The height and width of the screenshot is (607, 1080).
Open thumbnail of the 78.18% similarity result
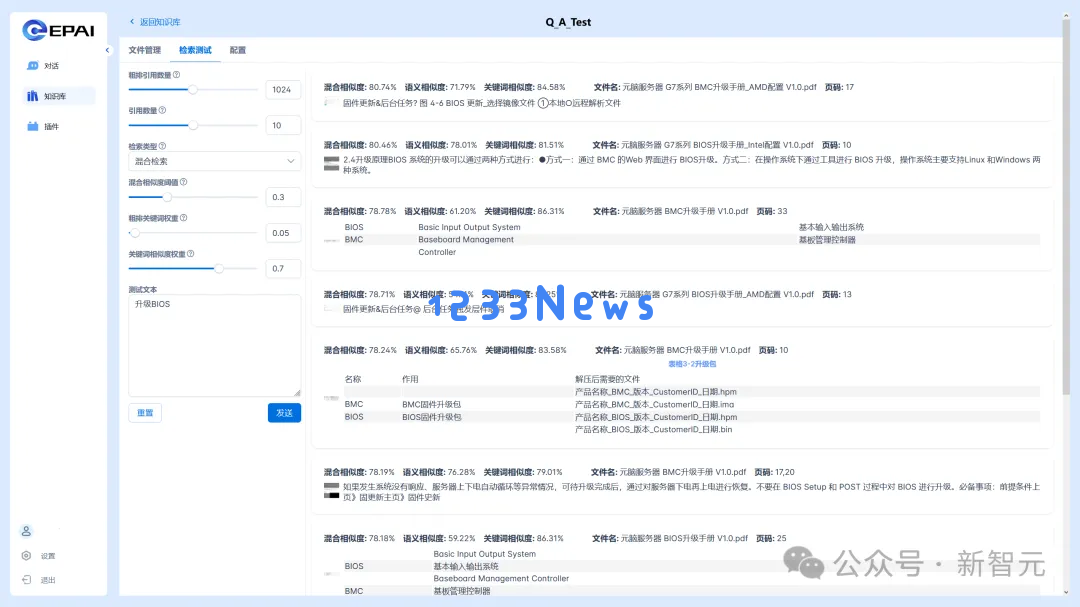[331, 573]
